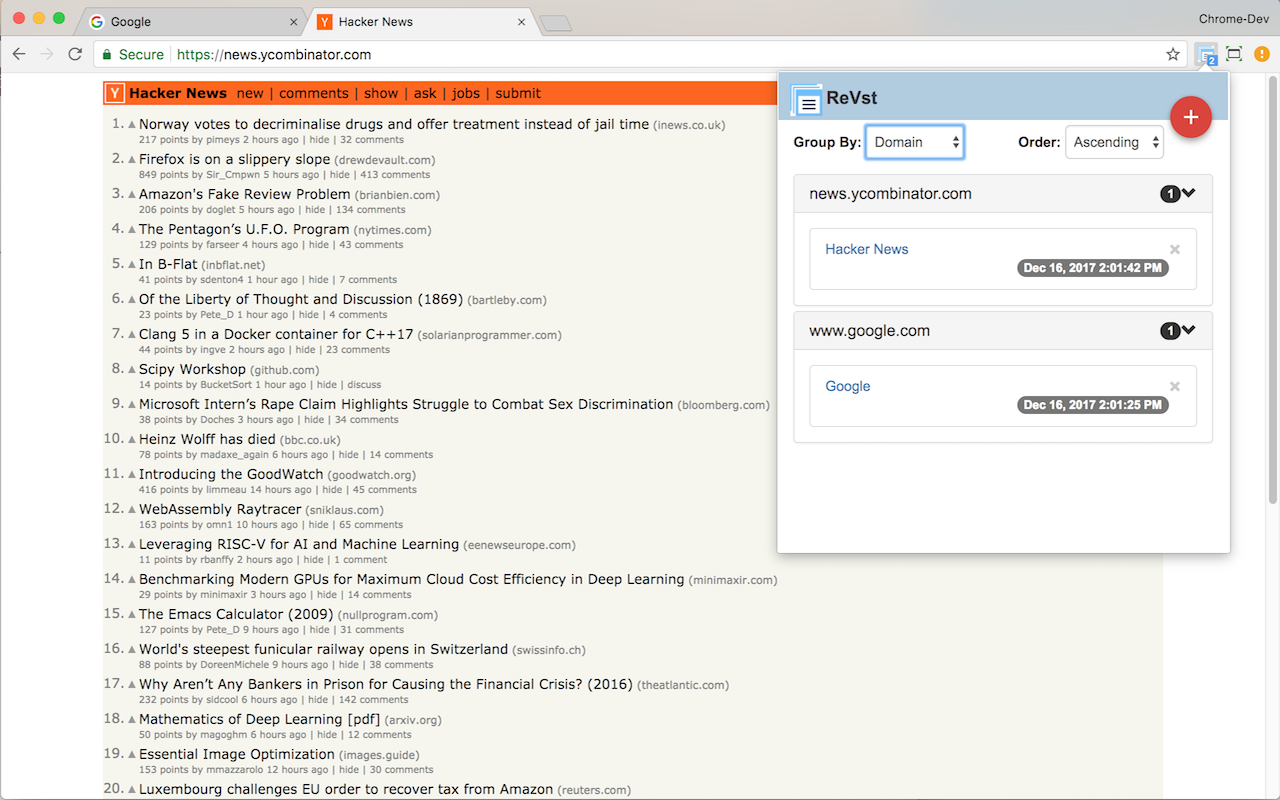
Task: Collapse the news.ycombinator.com group chevron
Action: point(1188,194)
